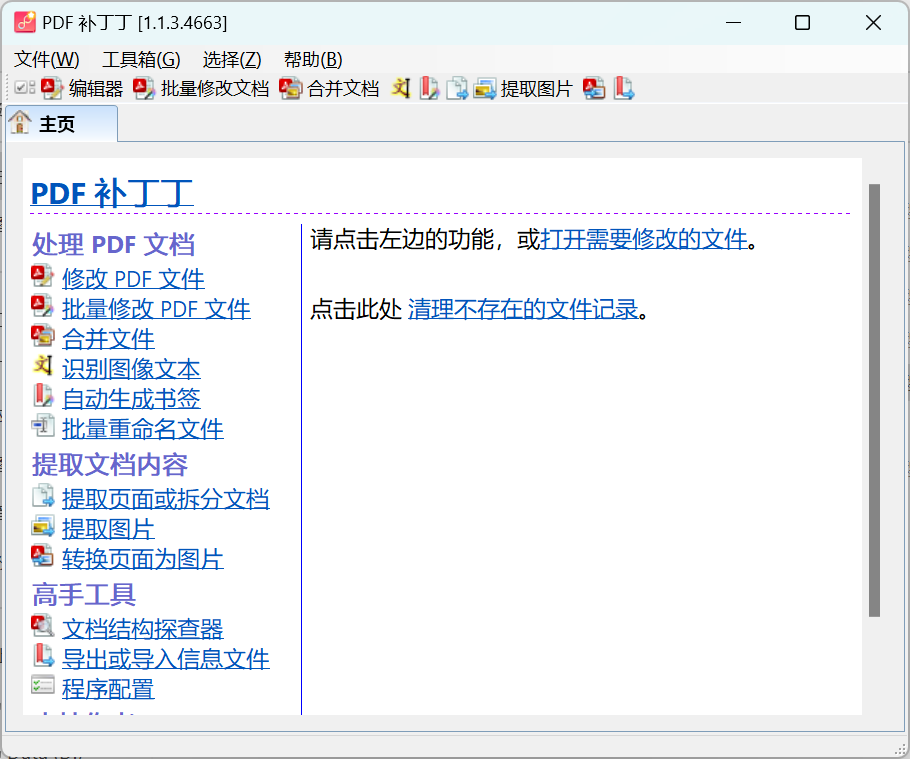Click the OCR text recognition toolbar icon
The image size is (910, 759).
(401, 89)
